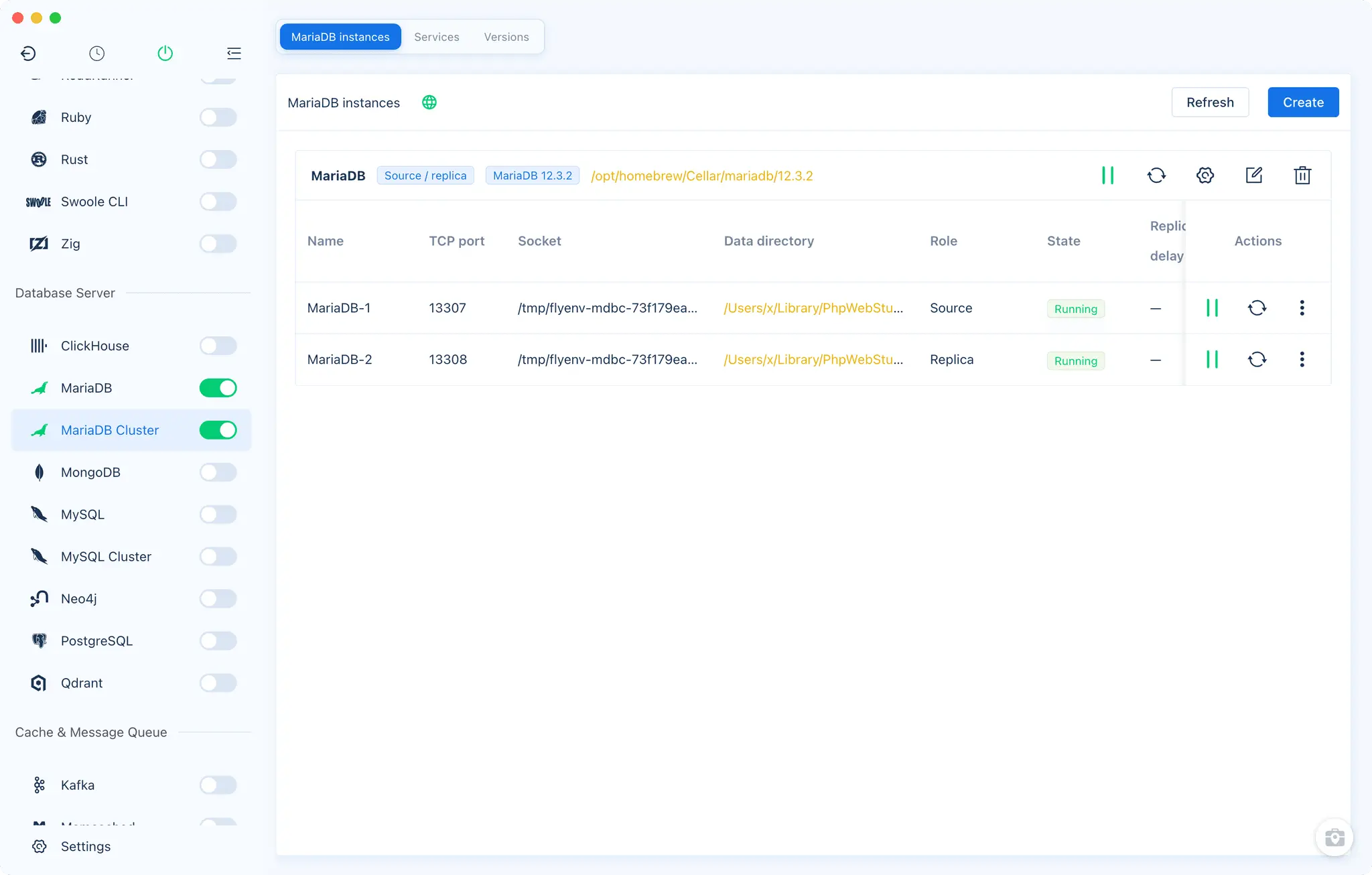
Task: Restart the MariaDB cluster group
Action: tap(1157, 176)
